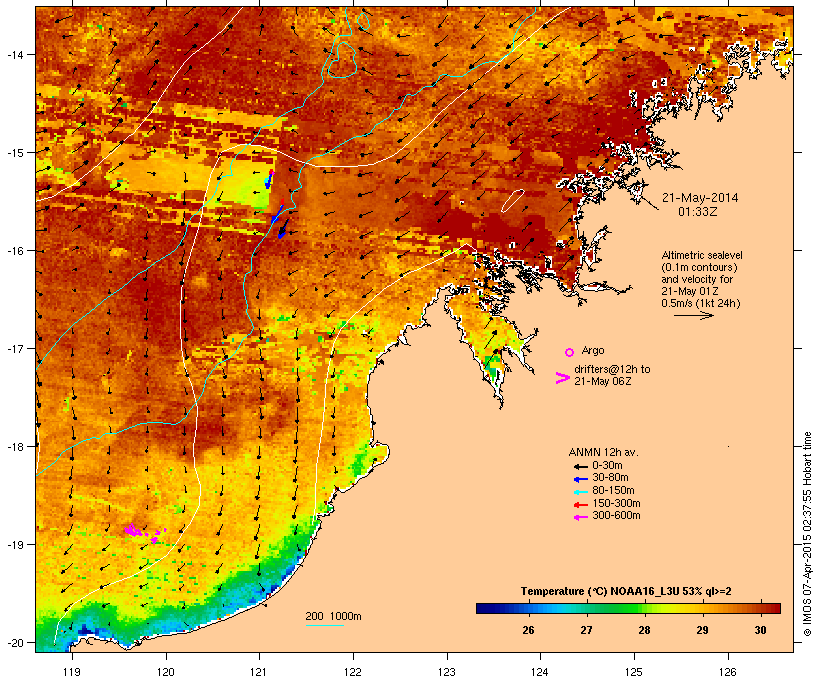This screenshot has height=680, width=820.
Task: Click the longitude axis label 120
Action: [166, 672]
